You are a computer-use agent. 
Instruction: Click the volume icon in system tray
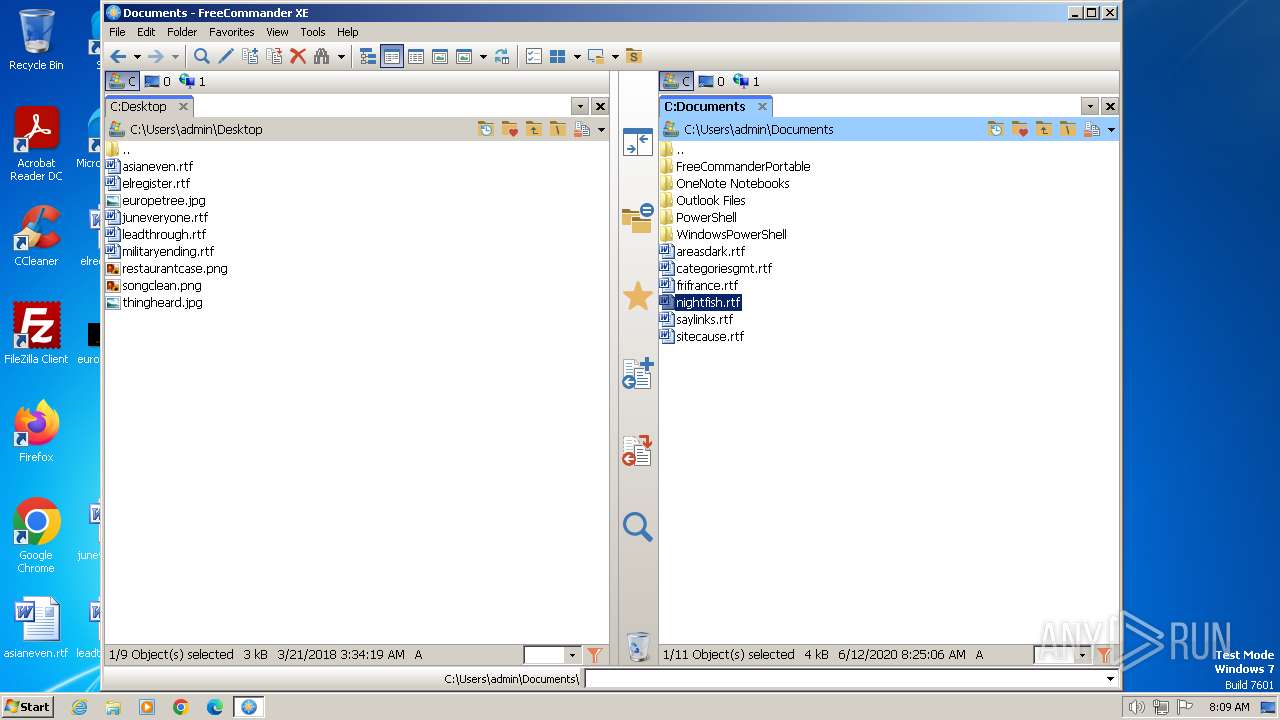pyautogui.click(x=1136, y=707)
